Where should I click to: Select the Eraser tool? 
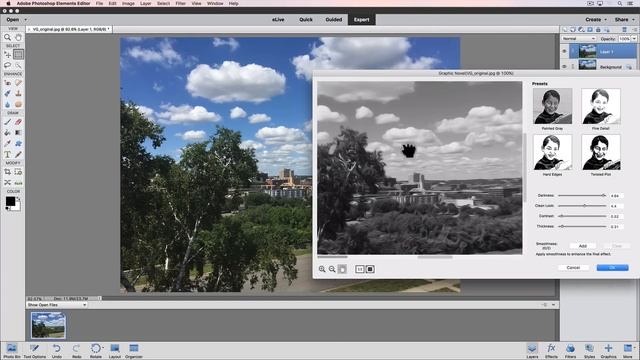(18, 122)
